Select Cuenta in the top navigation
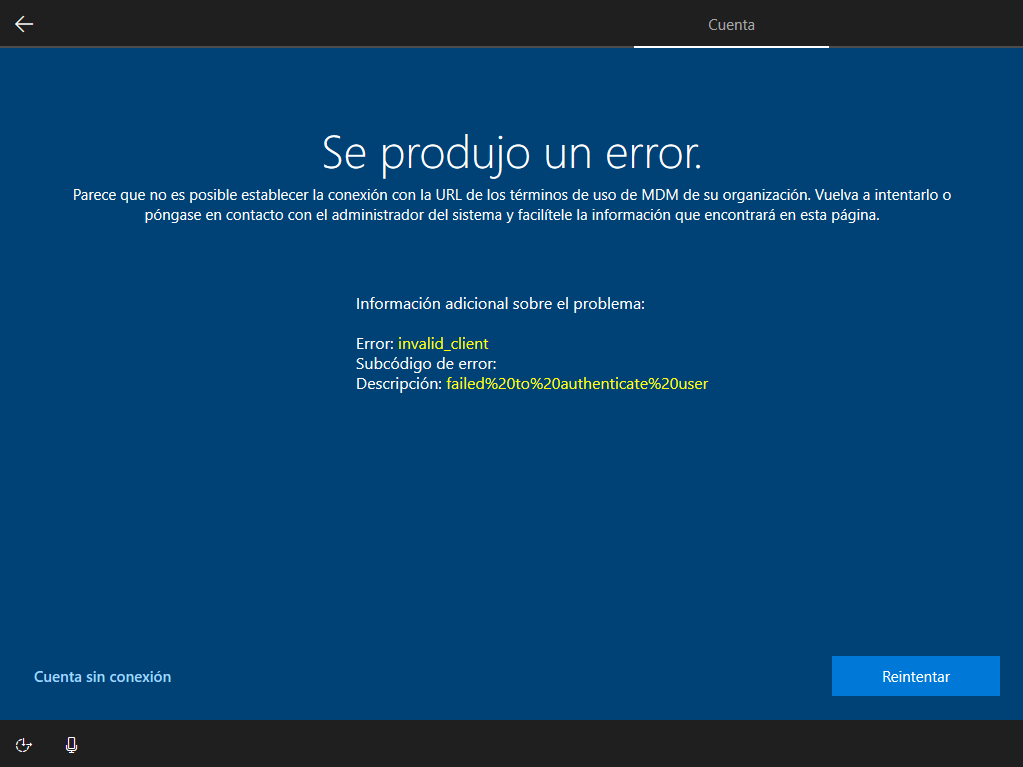1023x767 pixels. point(731,24)
